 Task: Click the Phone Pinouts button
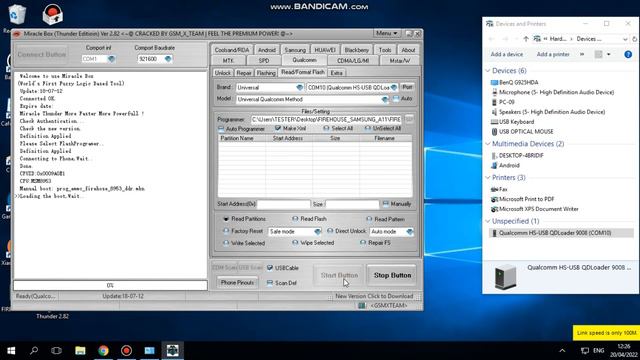tap(237, 282)
